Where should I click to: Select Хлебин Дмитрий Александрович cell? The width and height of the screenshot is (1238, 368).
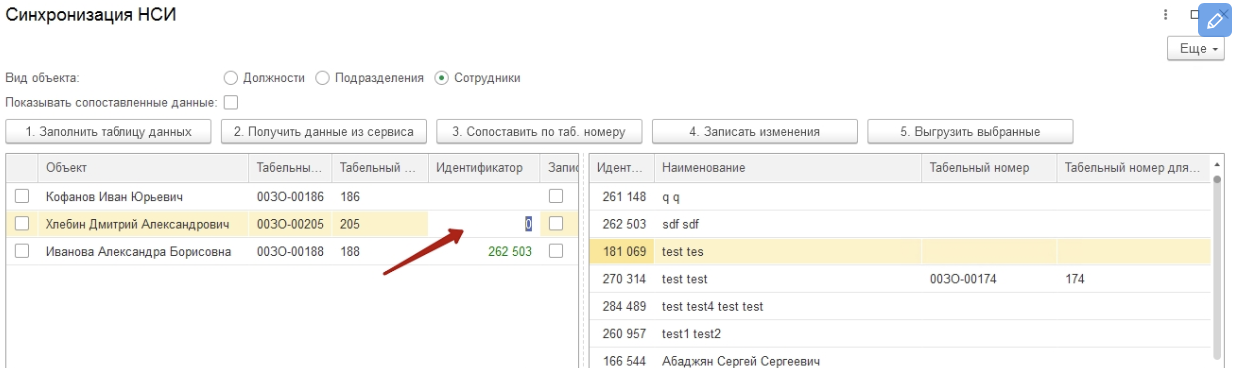(x=143, y=224)
